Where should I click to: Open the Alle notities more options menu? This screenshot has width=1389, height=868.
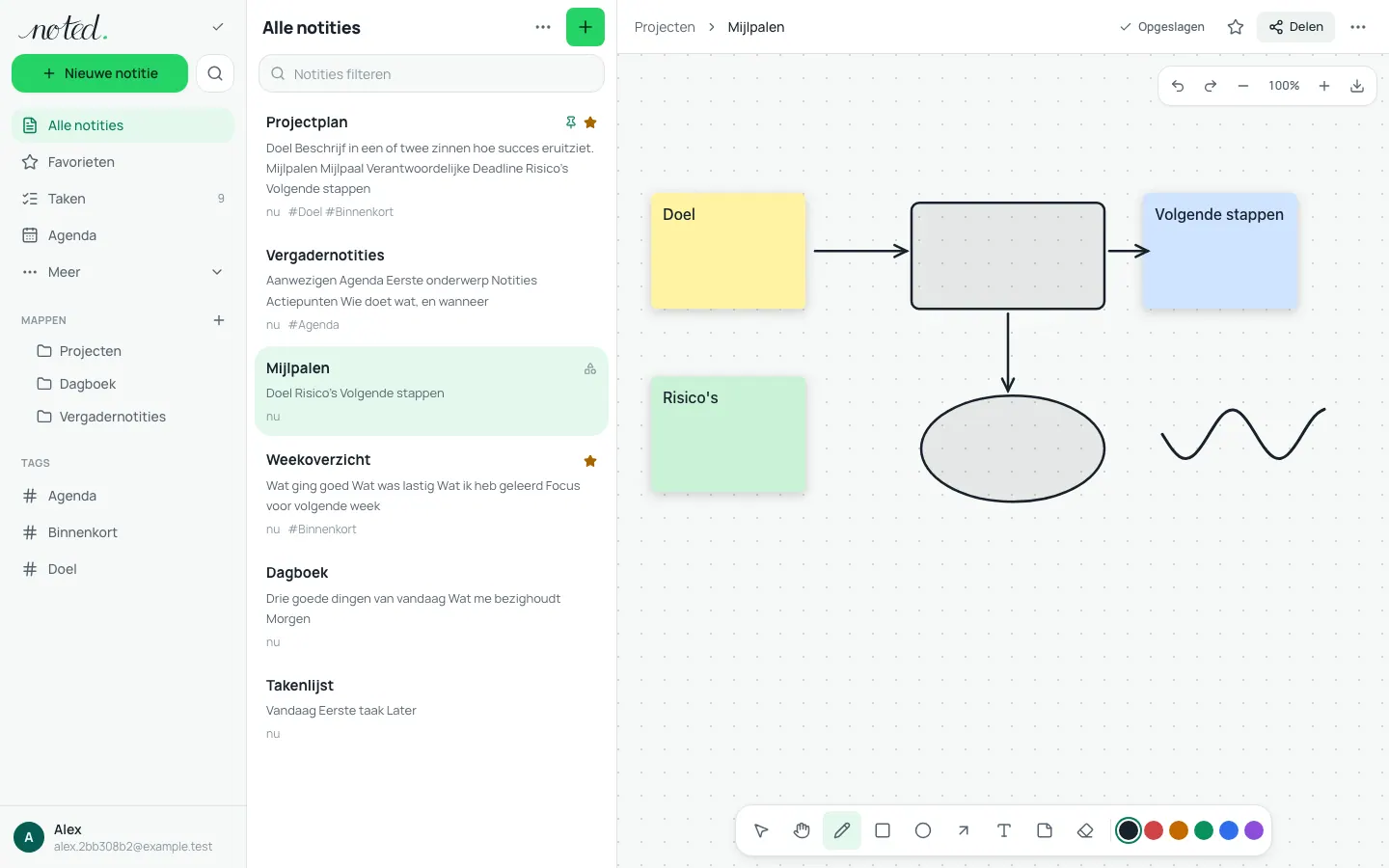543,27
